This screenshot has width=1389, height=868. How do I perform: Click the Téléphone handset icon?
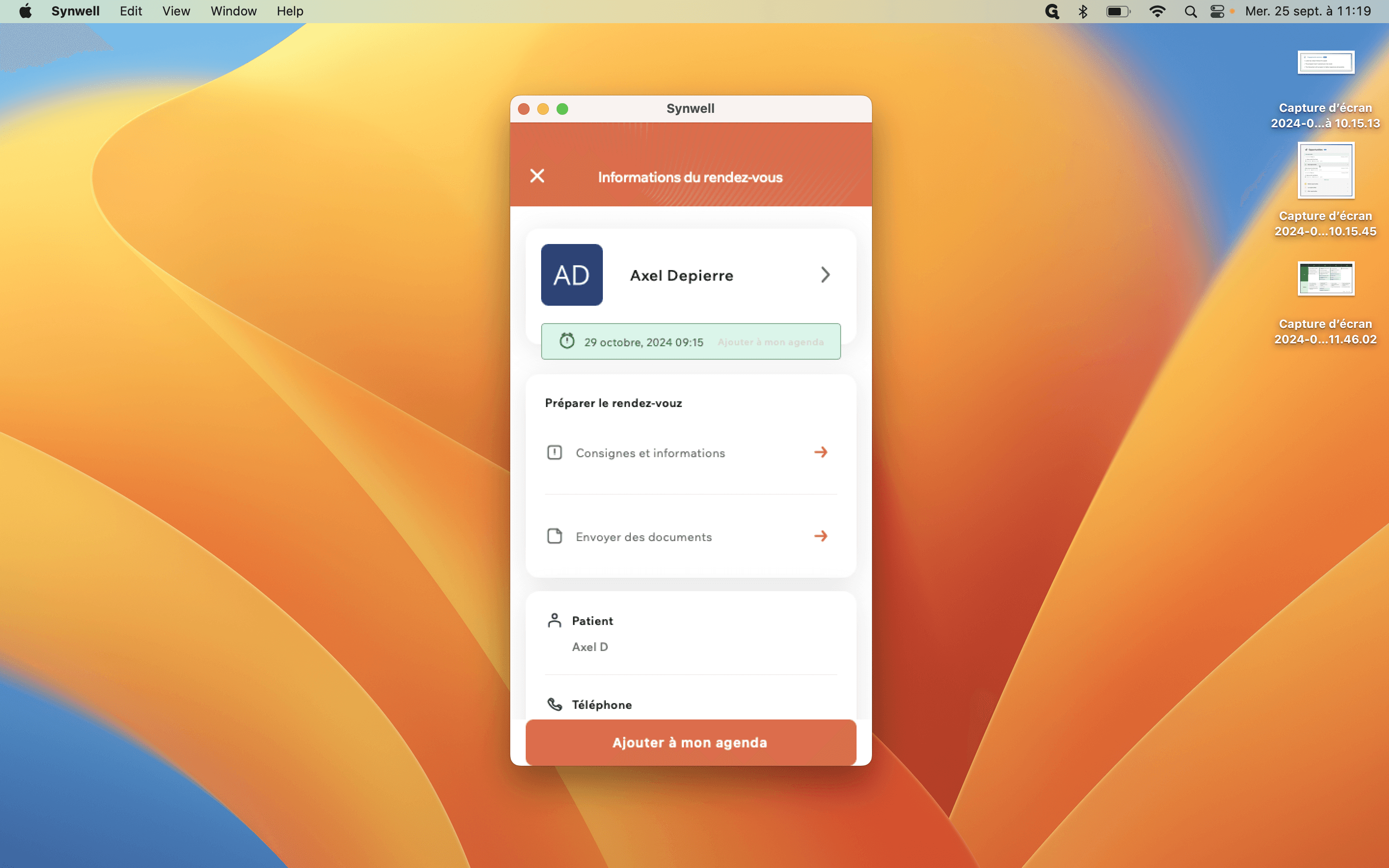(555, 705)
